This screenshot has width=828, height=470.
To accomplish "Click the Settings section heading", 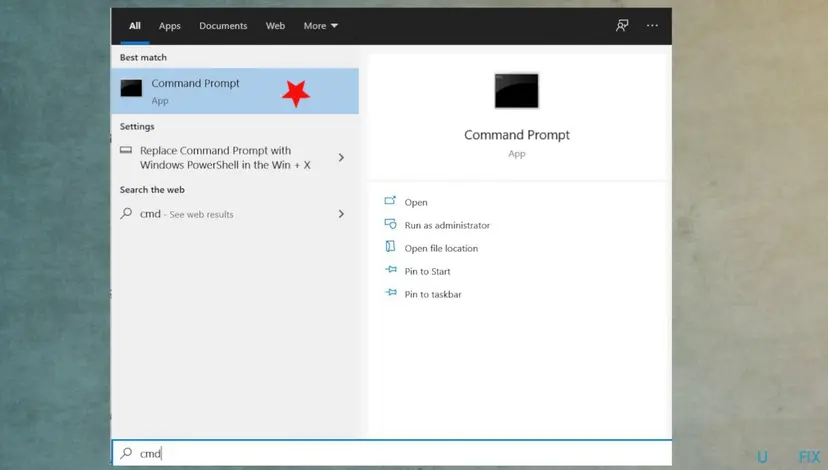I will (x=137, y=127).
